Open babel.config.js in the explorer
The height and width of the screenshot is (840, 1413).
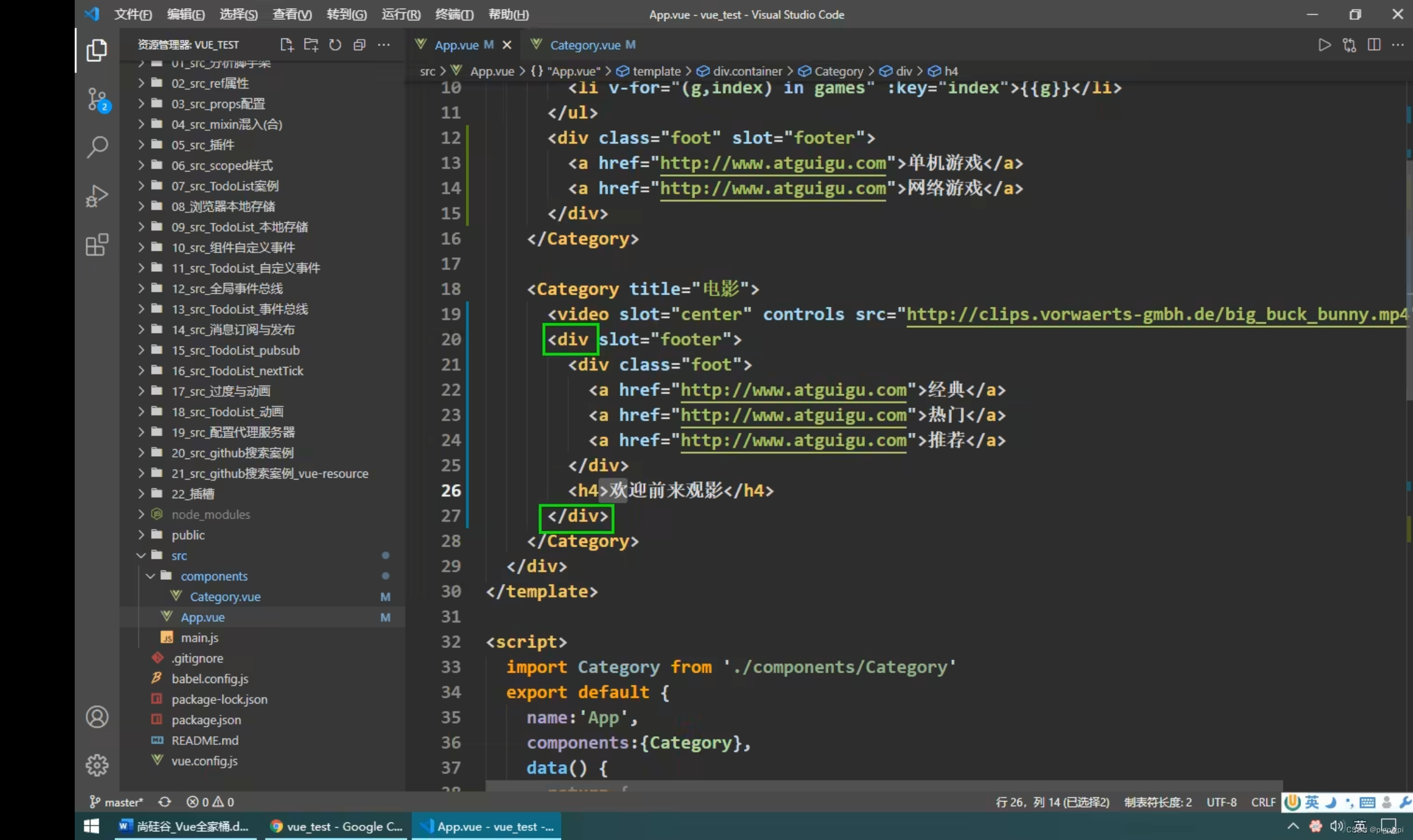(x=210, y=679)
